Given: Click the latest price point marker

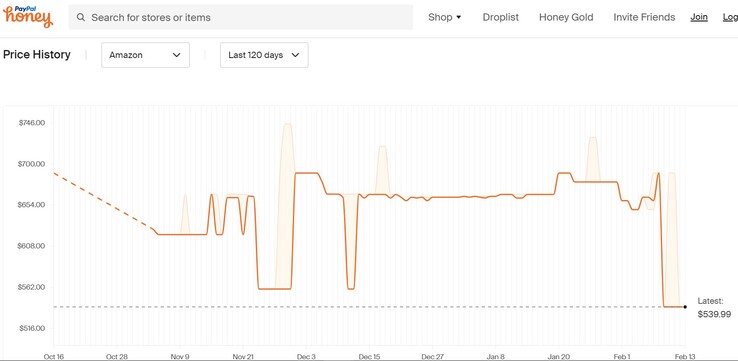Looking at the screenshot, I should 685,307.
